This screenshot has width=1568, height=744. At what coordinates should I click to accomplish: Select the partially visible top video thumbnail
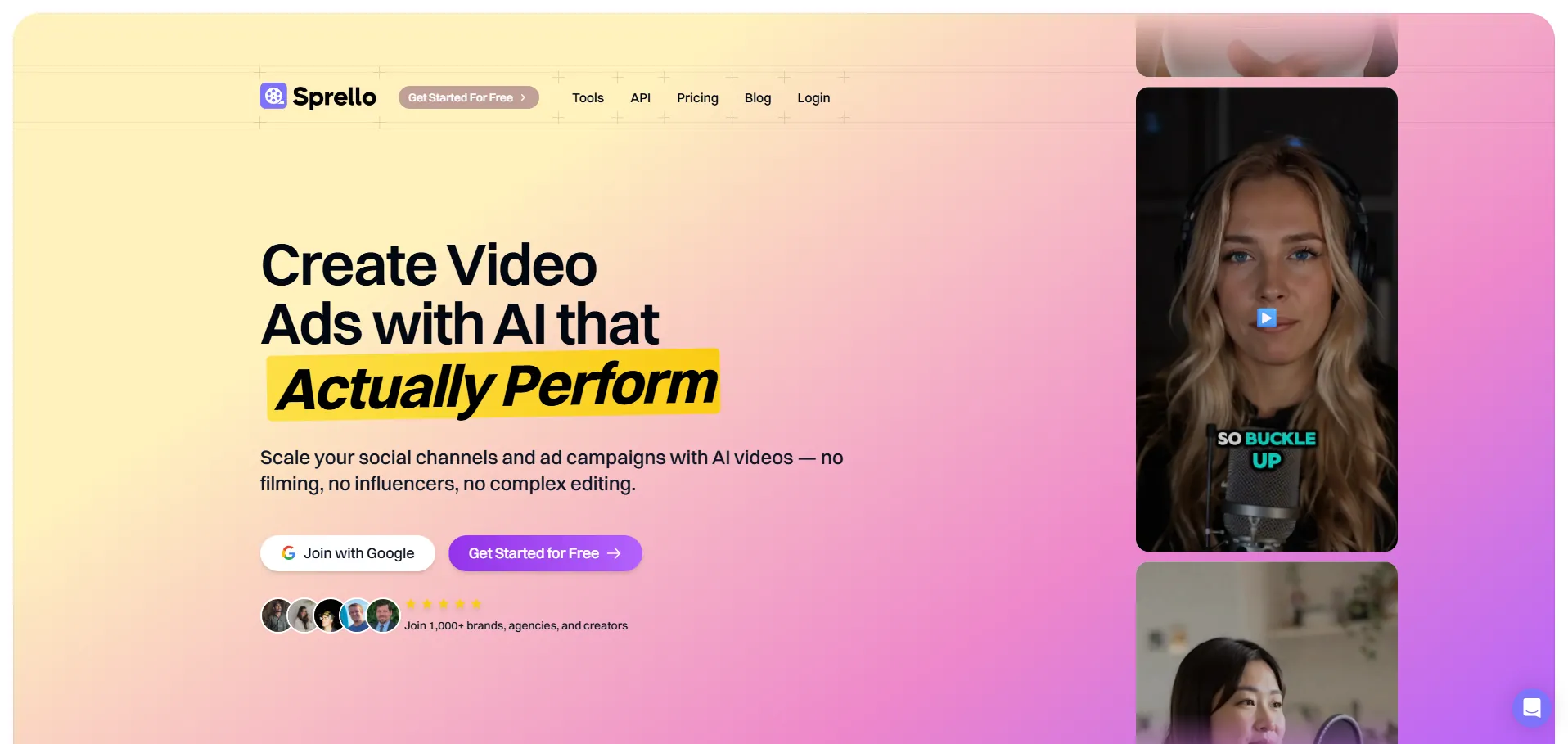coord(1266,45)
